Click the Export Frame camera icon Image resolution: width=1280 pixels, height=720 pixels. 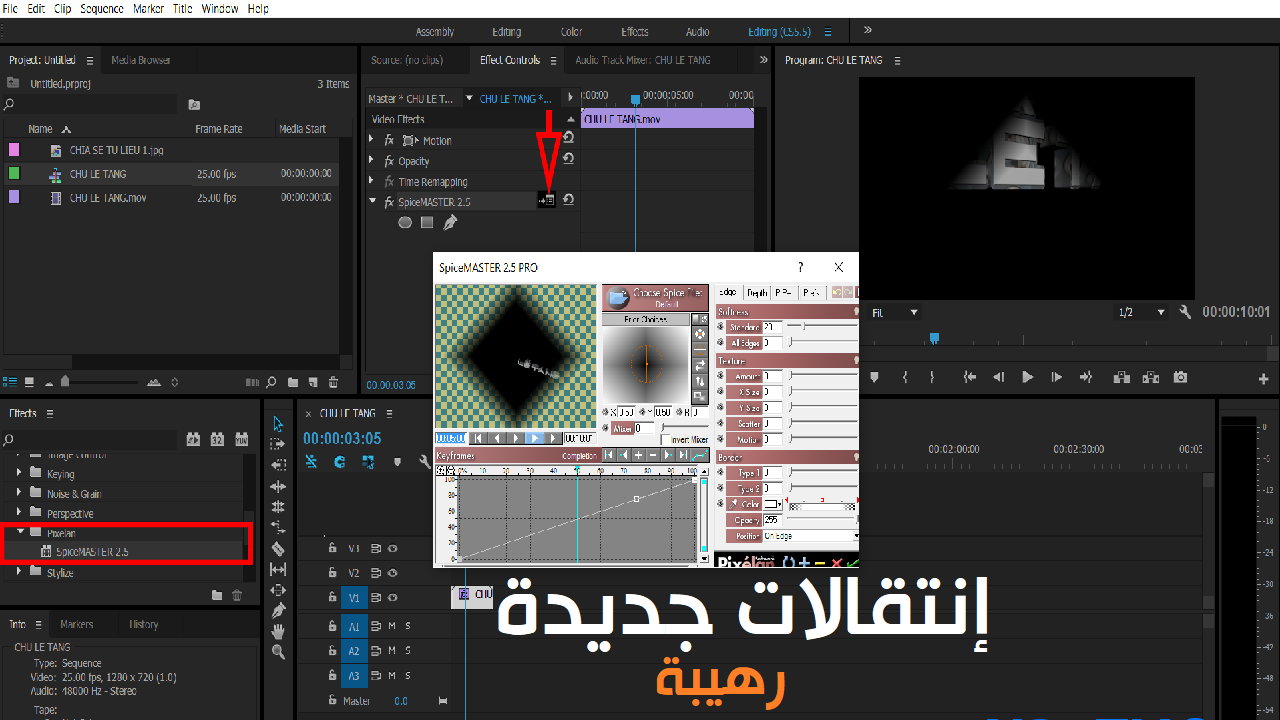coord(1180,377)
